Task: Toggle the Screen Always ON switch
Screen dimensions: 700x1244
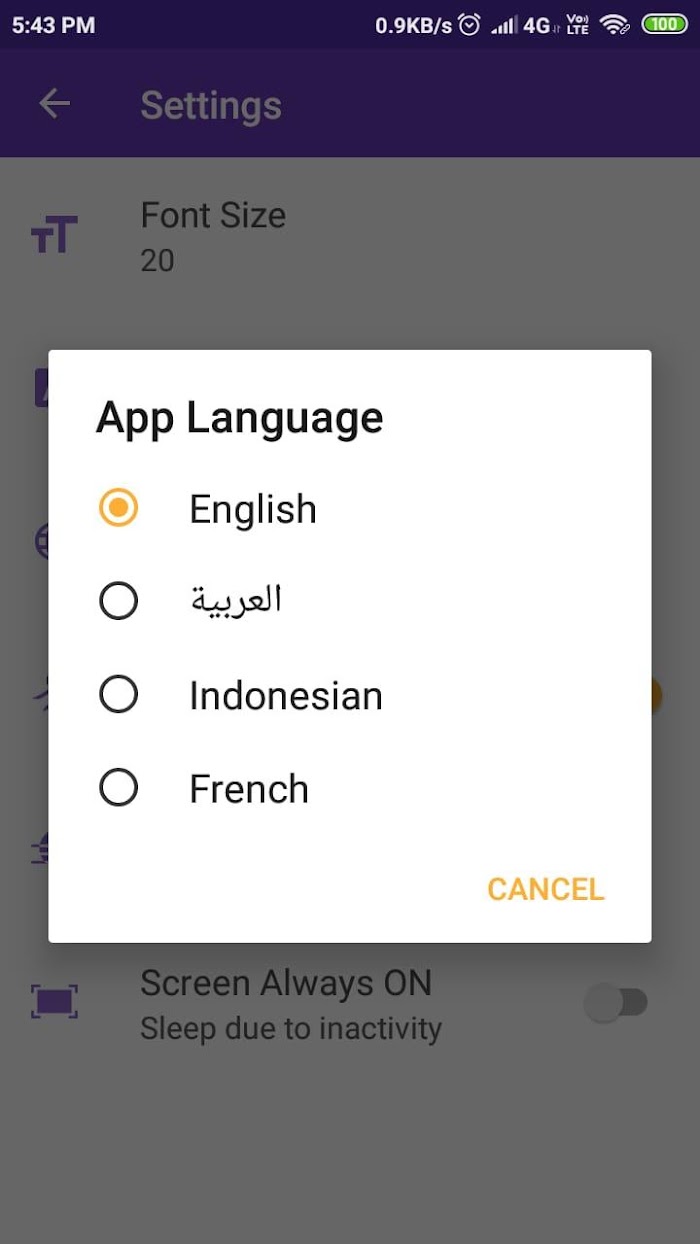Action: click(616, 1002)
